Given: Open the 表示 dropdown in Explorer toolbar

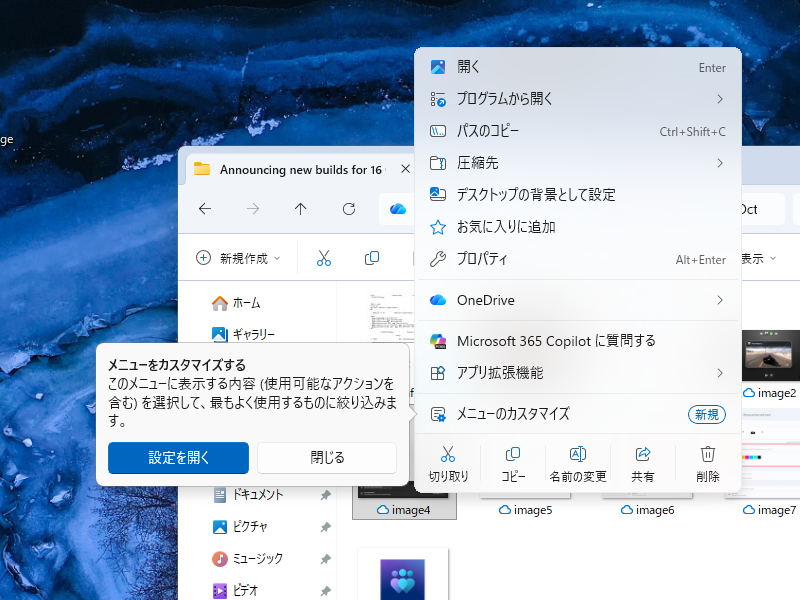Looking at the screenshot, I should [758, 259].
